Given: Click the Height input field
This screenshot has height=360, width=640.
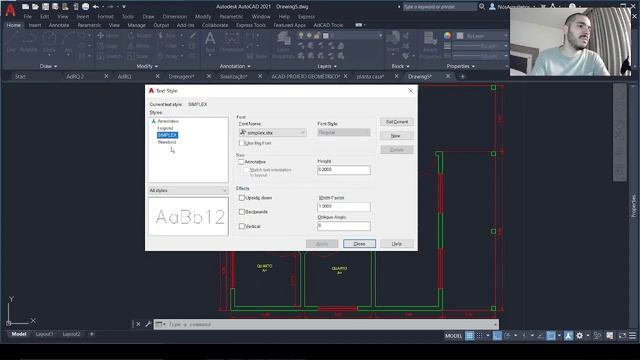Looking at the screenshot, I should coord(344,169).
